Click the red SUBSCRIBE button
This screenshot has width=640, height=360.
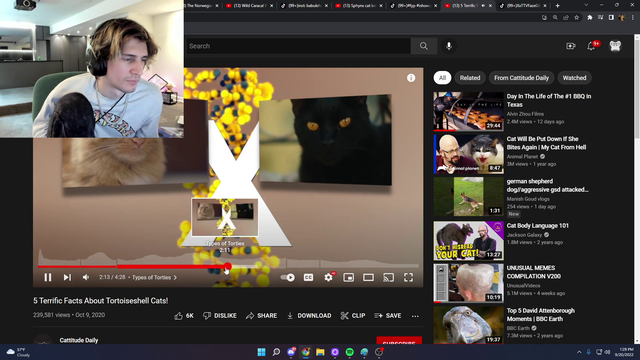[x=399, y=341]
